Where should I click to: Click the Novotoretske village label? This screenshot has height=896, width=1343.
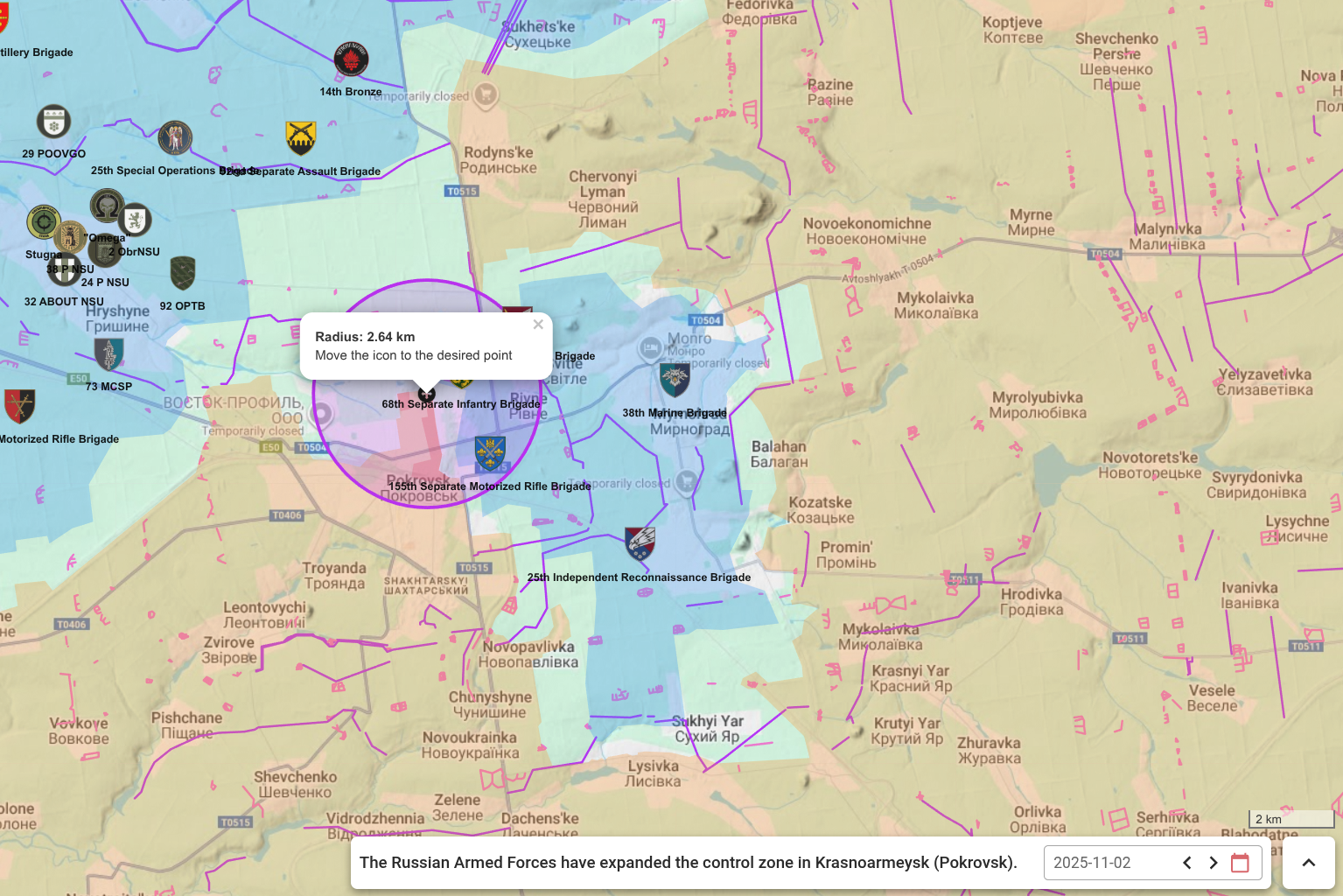pos(1151,465)
